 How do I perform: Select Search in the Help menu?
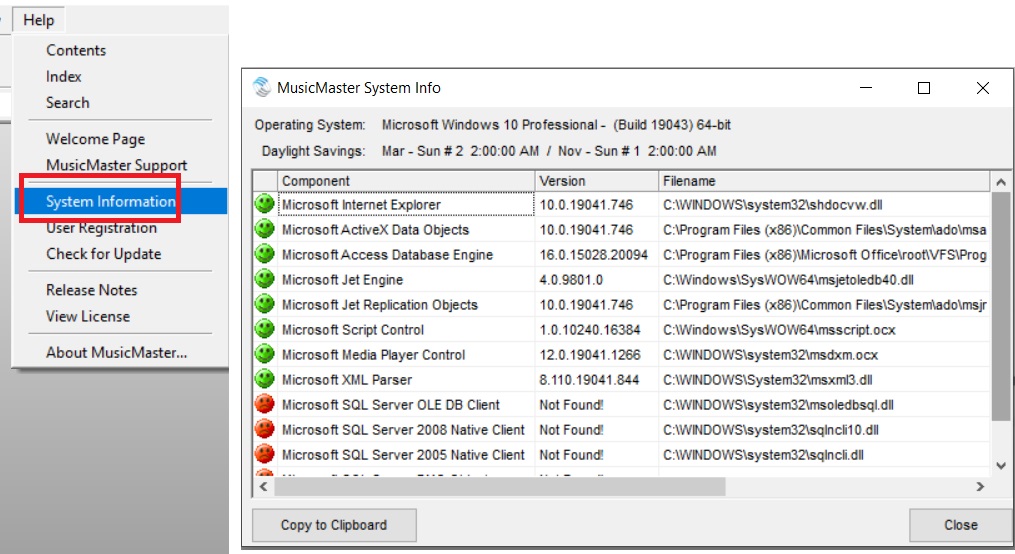point(67,102)
